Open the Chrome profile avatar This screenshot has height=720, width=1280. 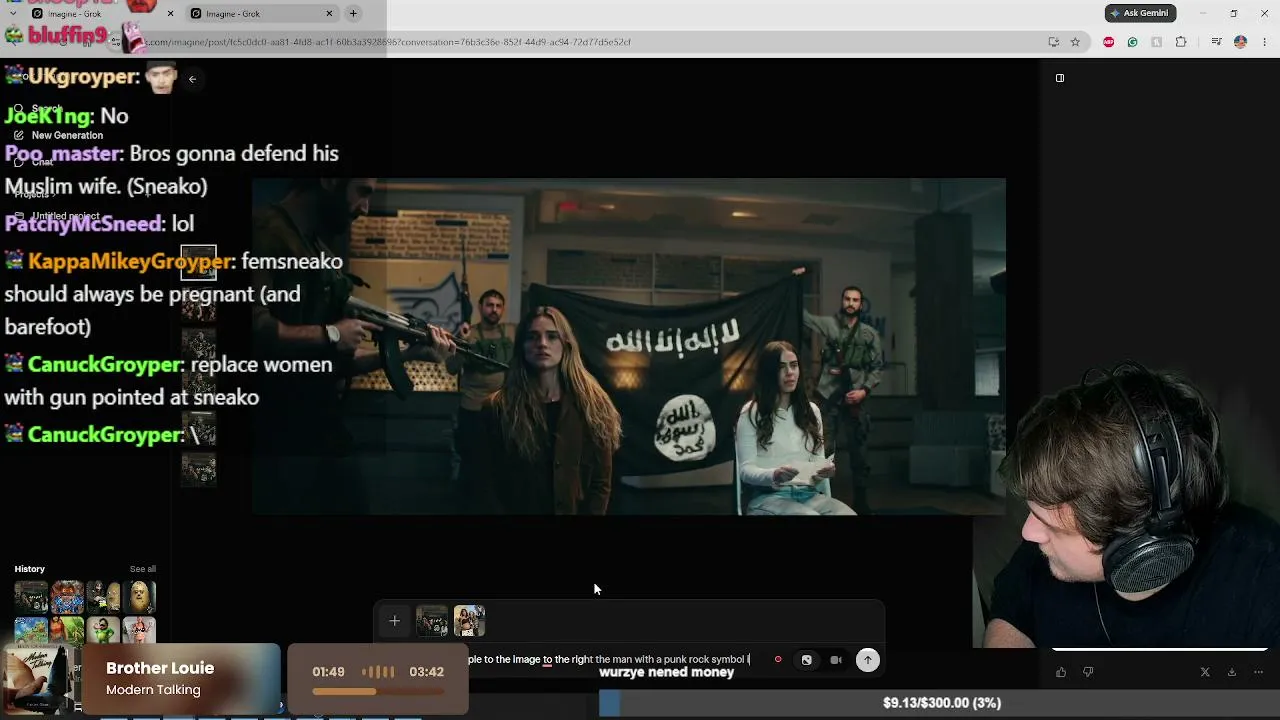tap(1240, 42)
